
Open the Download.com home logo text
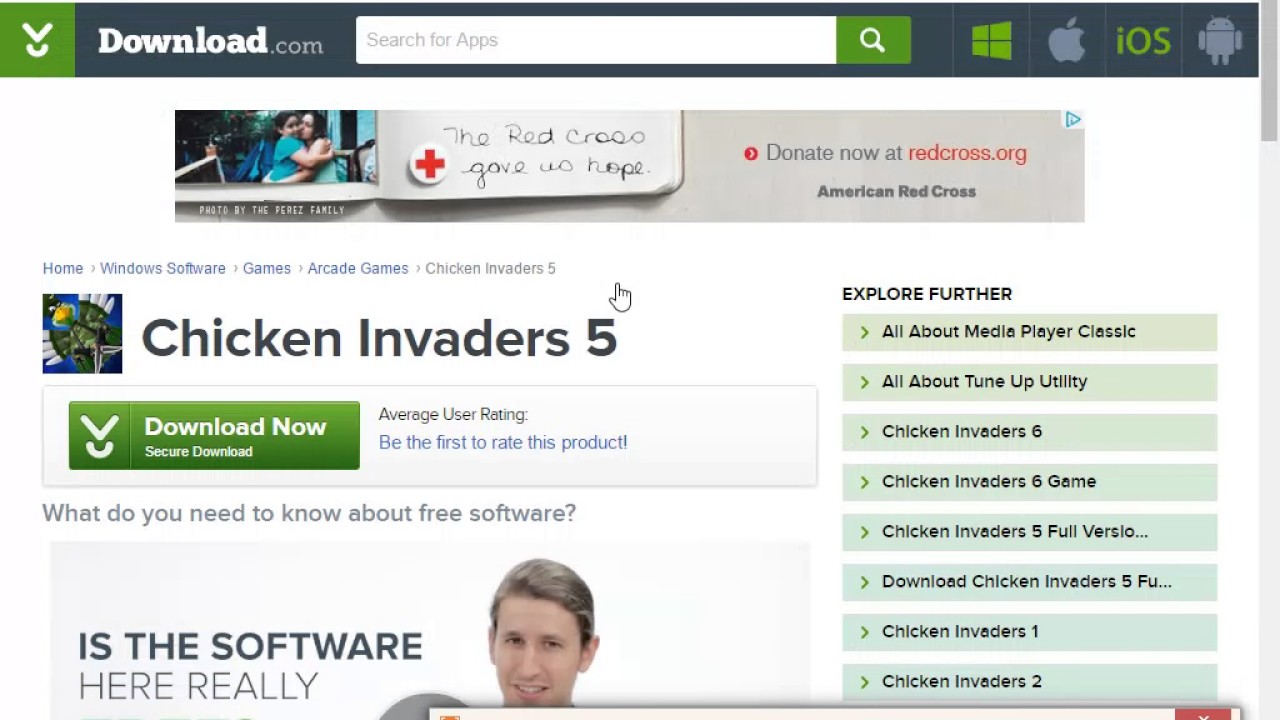(x=210, y=41)
